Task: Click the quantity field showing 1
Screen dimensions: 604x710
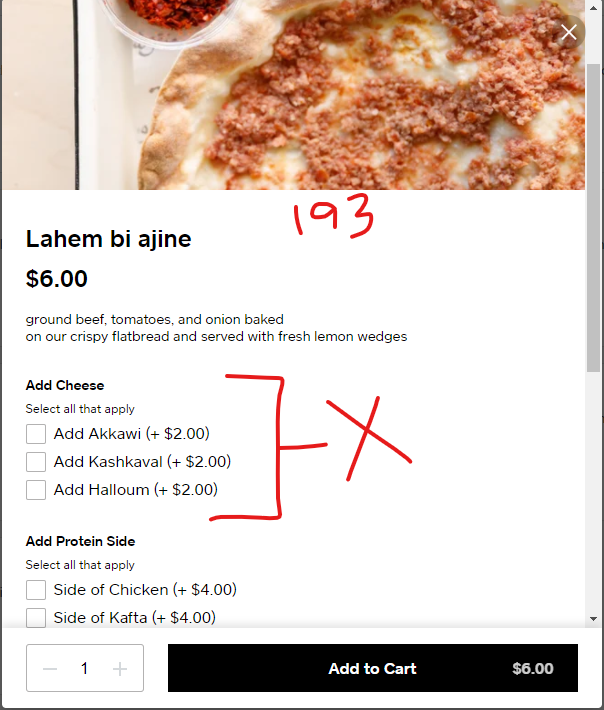Action: pos(85,668)
